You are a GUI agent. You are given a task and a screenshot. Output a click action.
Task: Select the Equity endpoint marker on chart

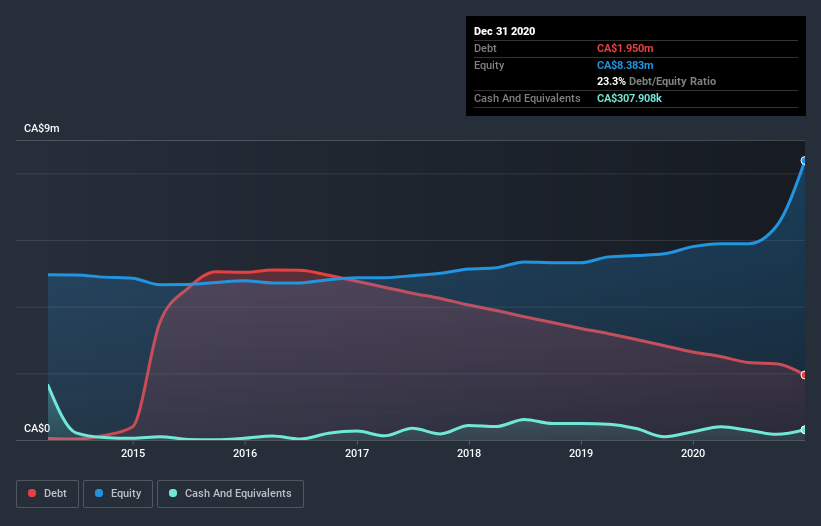(x=804, y=161)
